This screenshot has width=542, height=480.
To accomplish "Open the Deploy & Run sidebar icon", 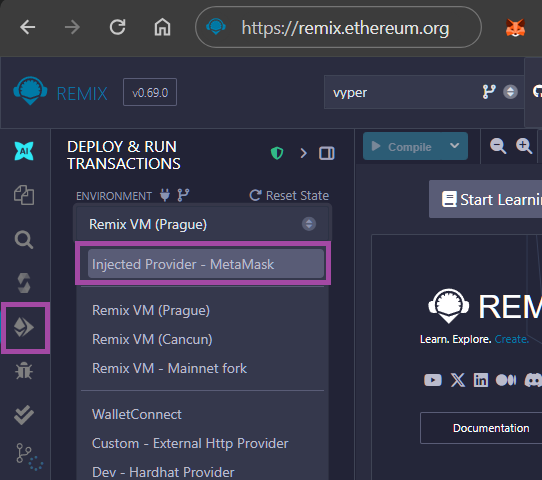I will point(24,327).
